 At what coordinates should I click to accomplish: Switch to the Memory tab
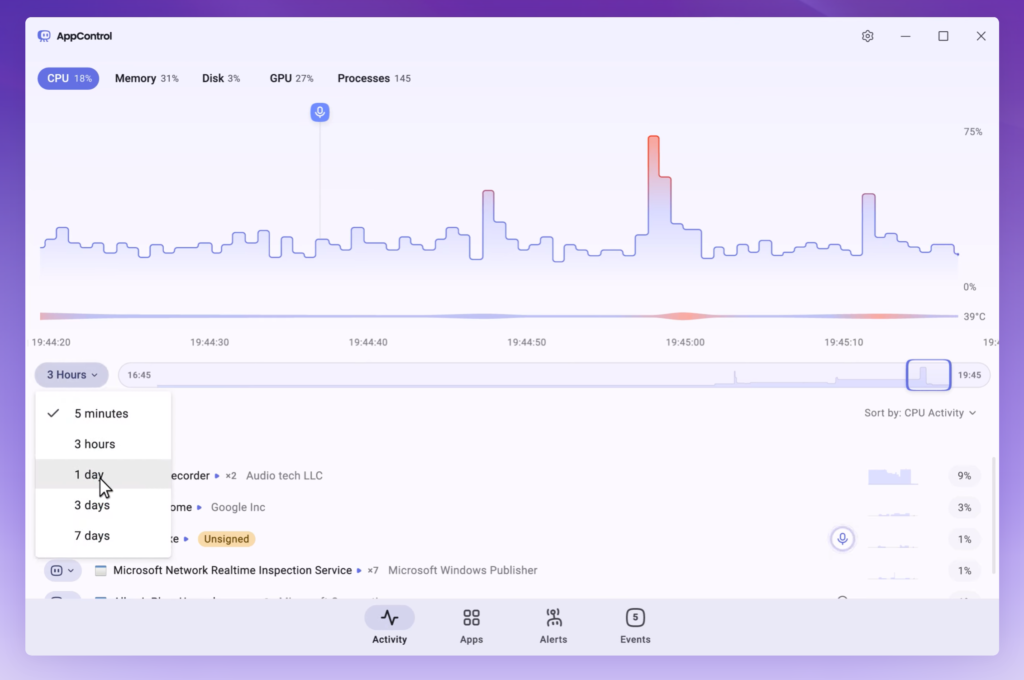click(x=146, y=78)
